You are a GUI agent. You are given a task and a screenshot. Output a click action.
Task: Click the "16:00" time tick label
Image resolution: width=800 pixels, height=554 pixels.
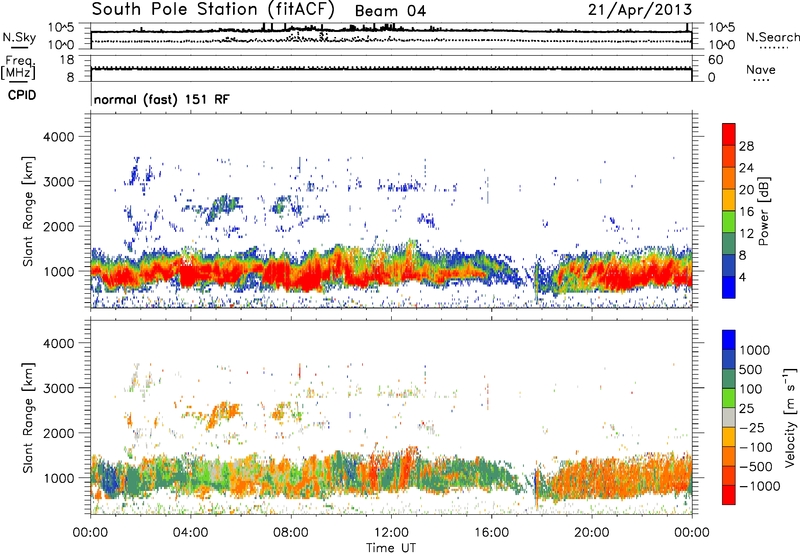coord(491,533)
